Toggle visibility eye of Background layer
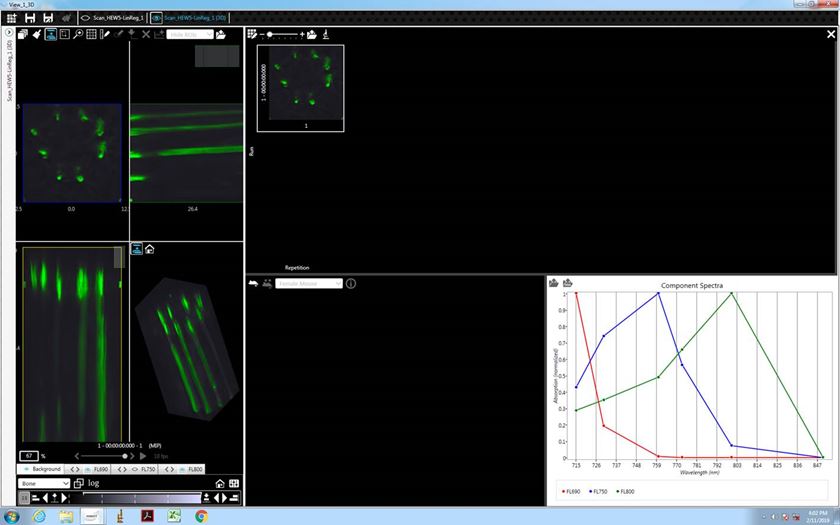 click(25, 469)
